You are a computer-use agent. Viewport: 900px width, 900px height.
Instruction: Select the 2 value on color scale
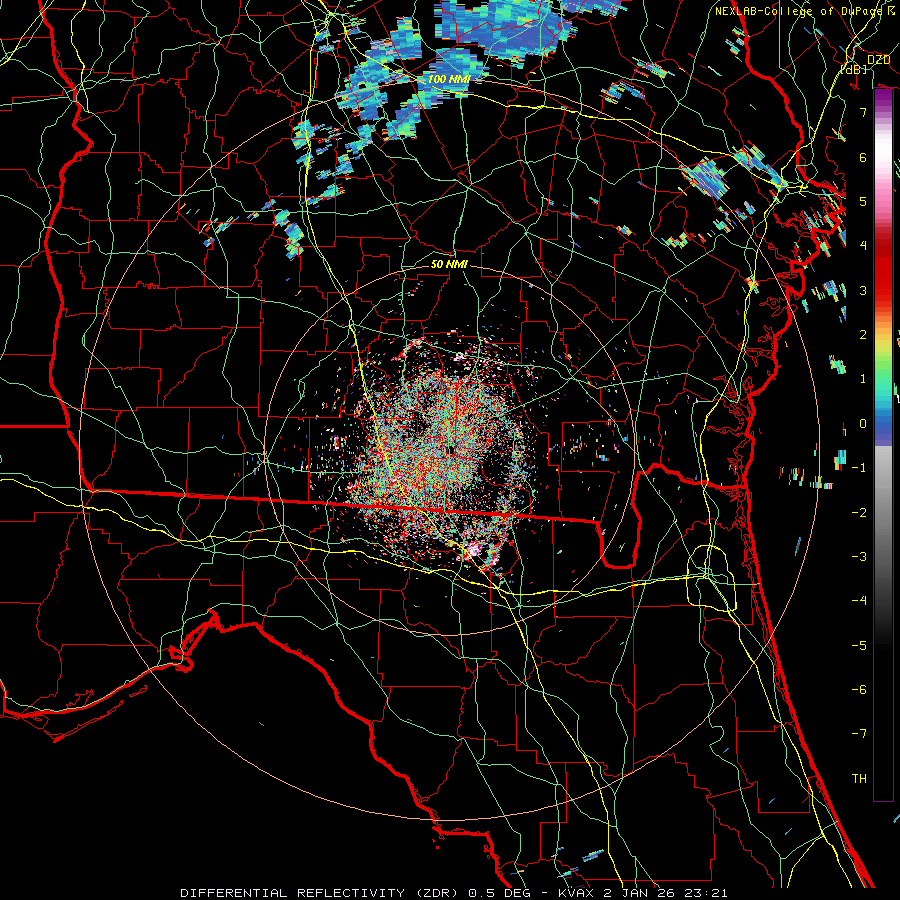pyautogui.click(x=863, y=334)
